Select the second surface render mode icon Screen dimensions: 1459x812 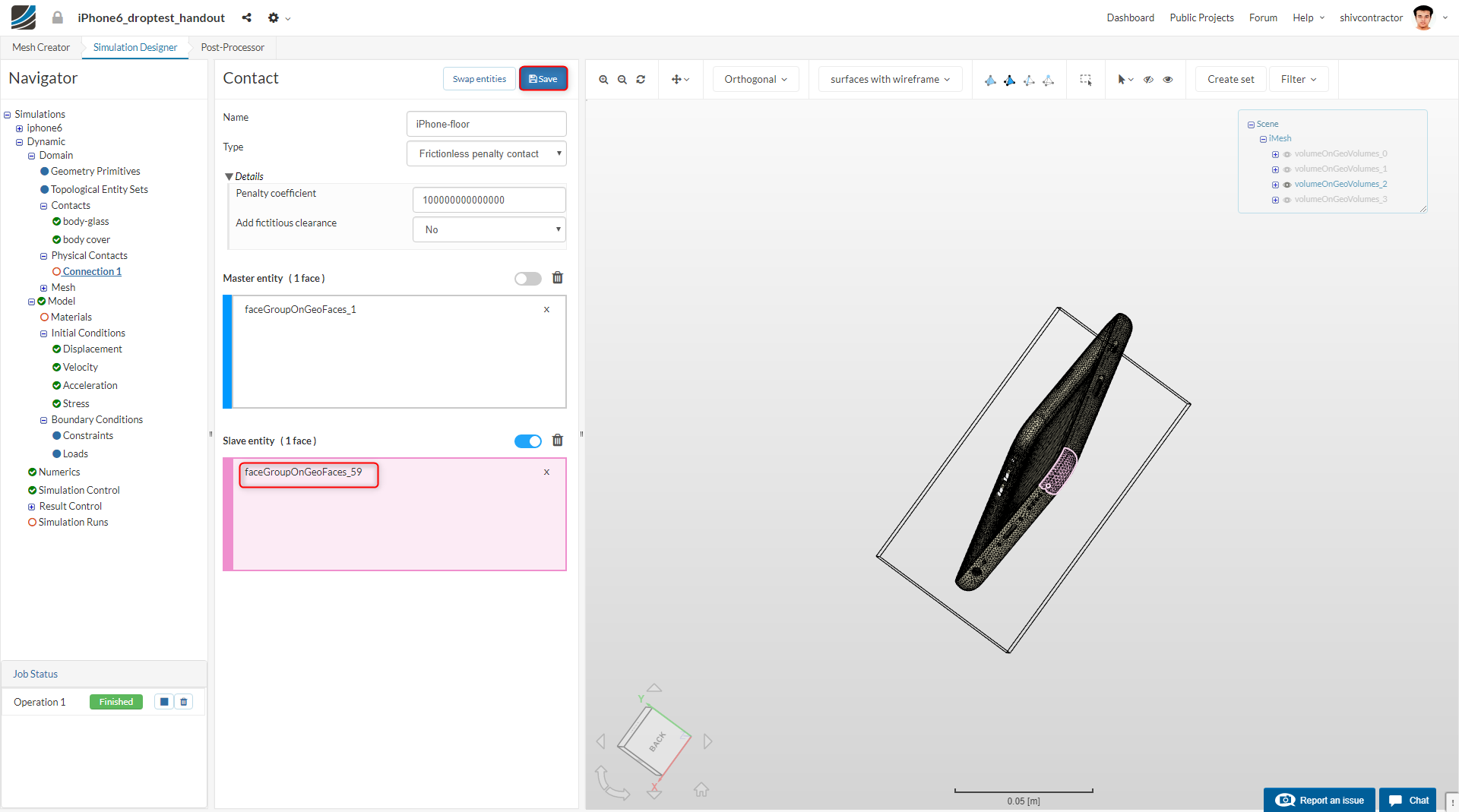click(x=1009, y=80)
